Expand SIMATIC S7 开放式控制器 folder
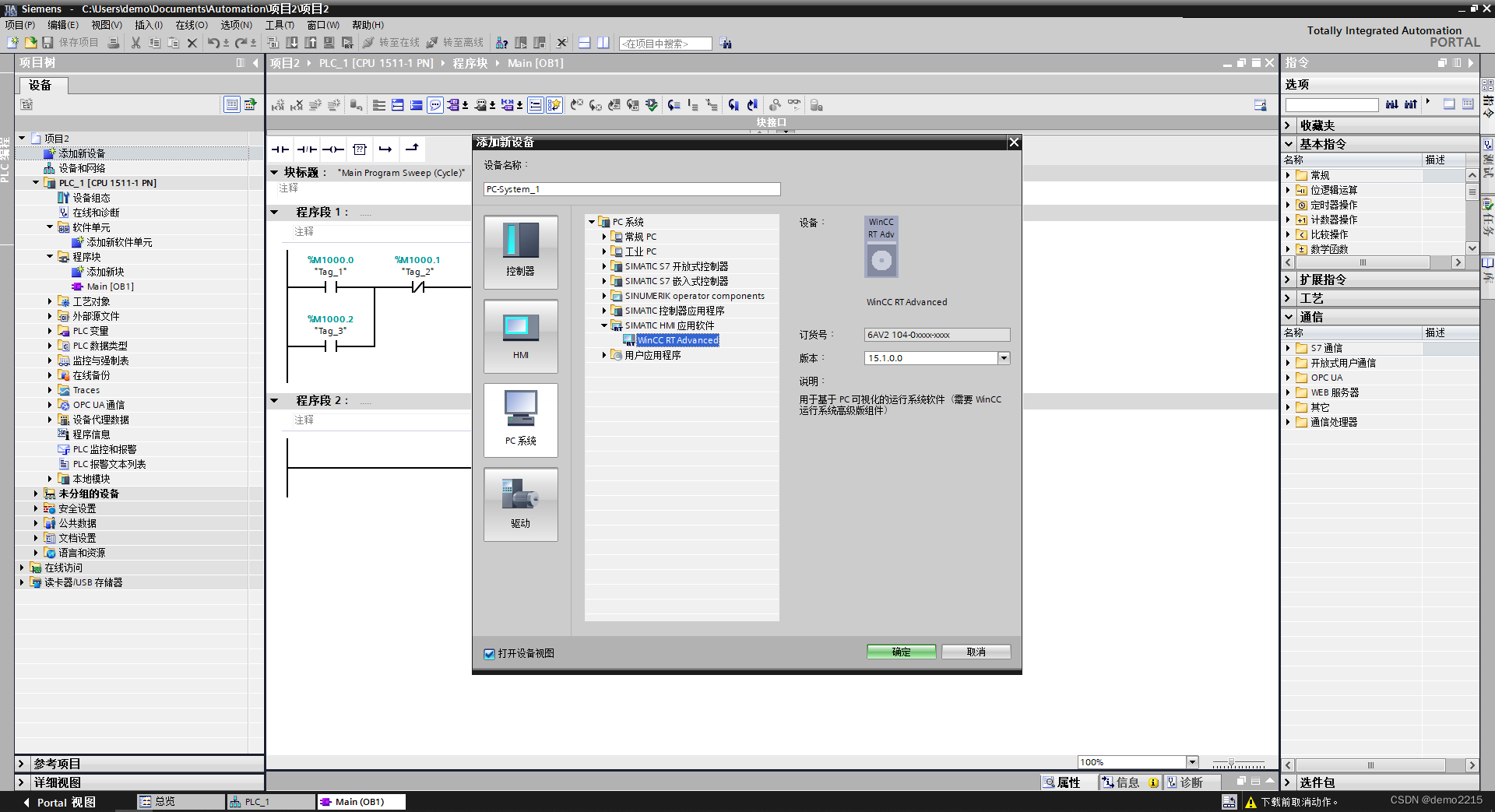This screenshot has width=1495, height=812. [x=604, y=266]
